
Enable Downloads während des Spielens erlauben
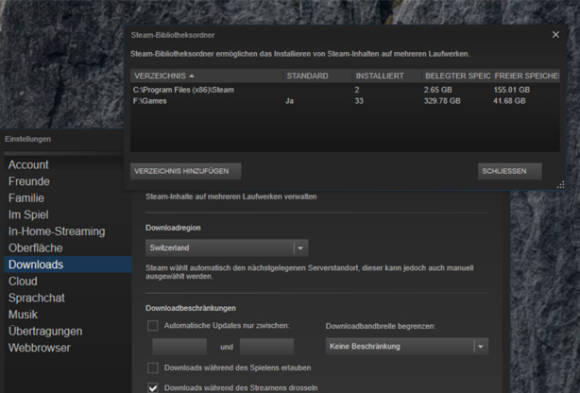click(153, 368)
